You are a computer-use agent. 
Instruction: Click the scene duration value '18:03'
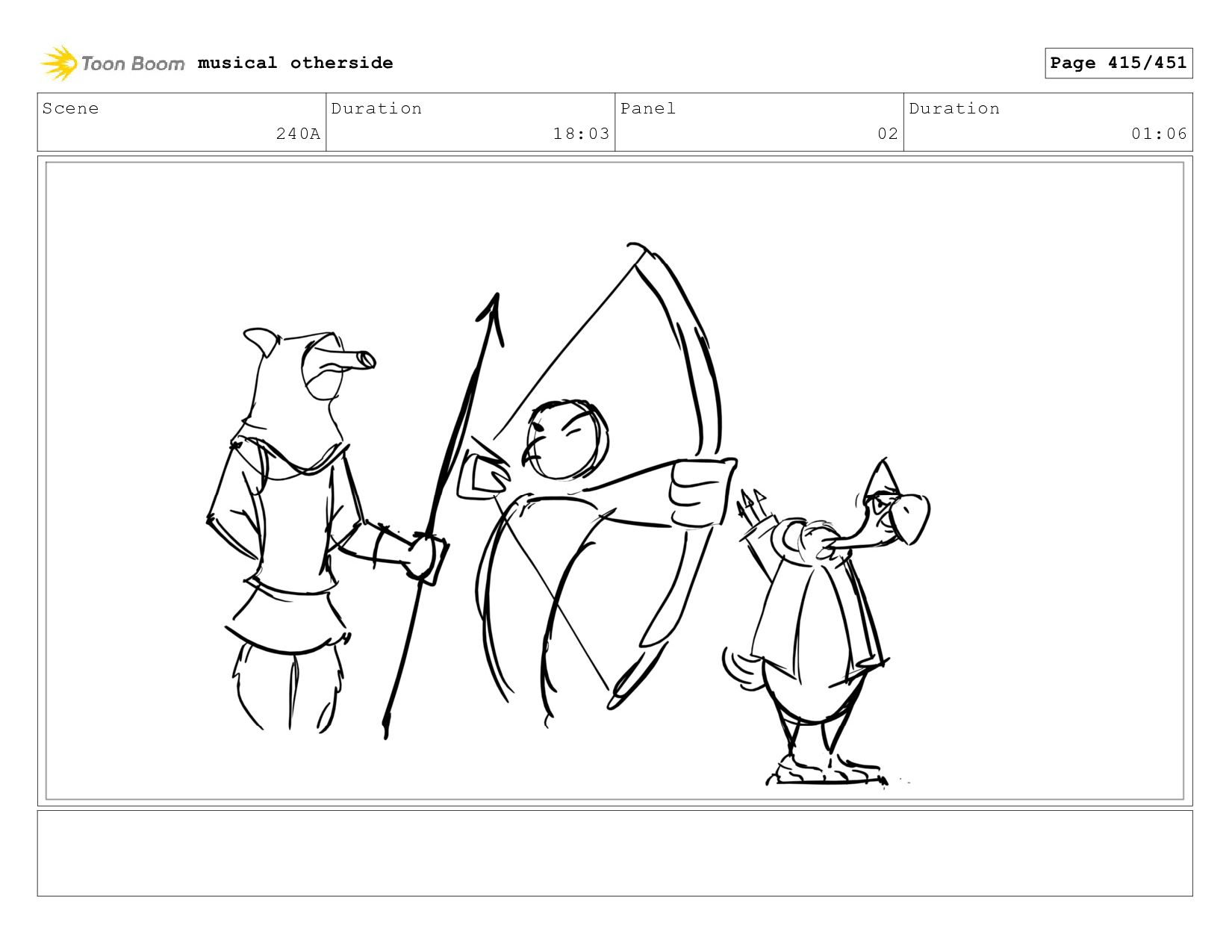click(x=581, y=134)
